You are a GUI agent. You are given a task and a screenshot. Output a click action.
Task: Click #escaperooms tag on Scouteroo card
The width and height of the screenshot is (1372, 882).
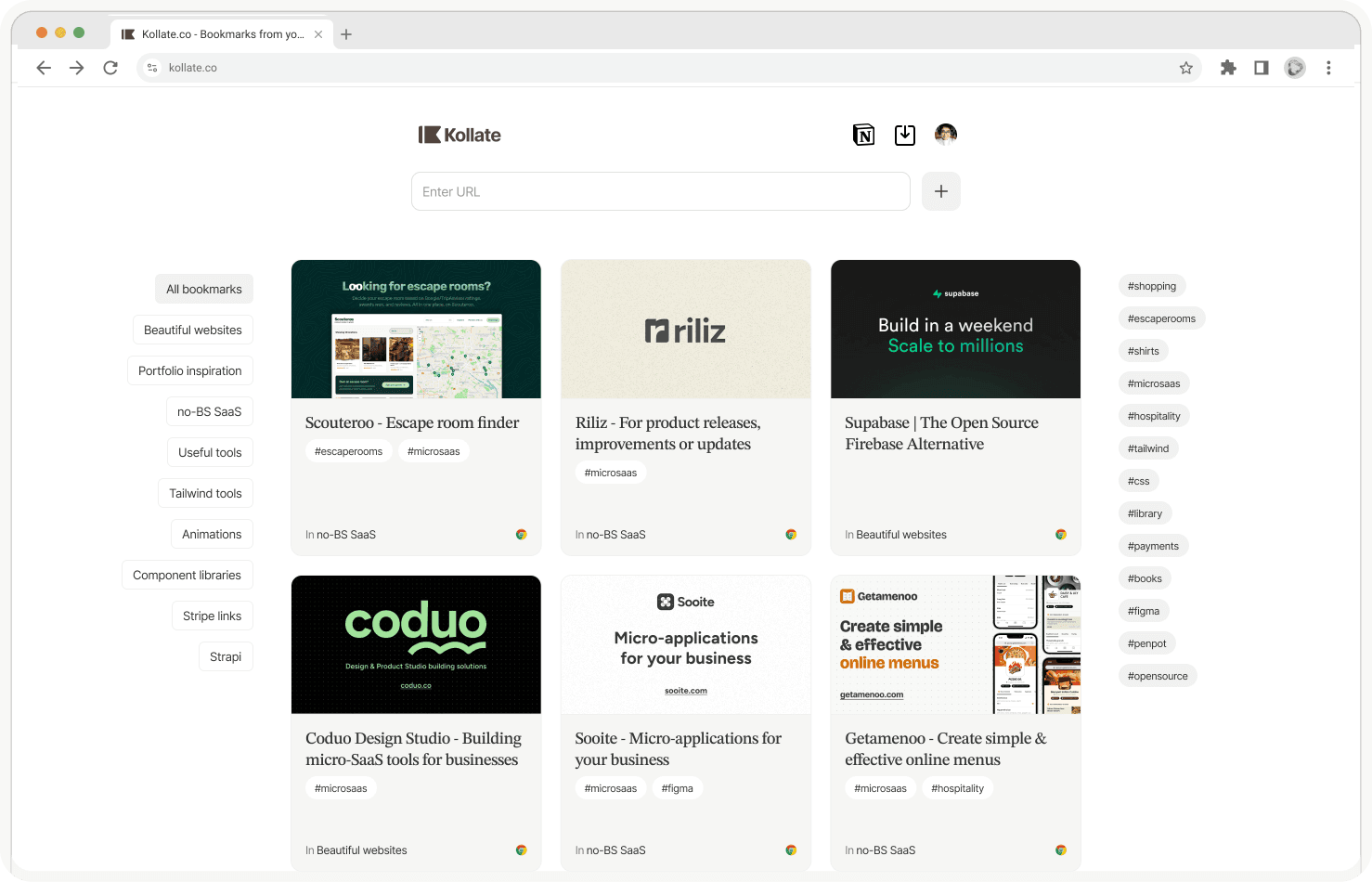pos(348,451)
